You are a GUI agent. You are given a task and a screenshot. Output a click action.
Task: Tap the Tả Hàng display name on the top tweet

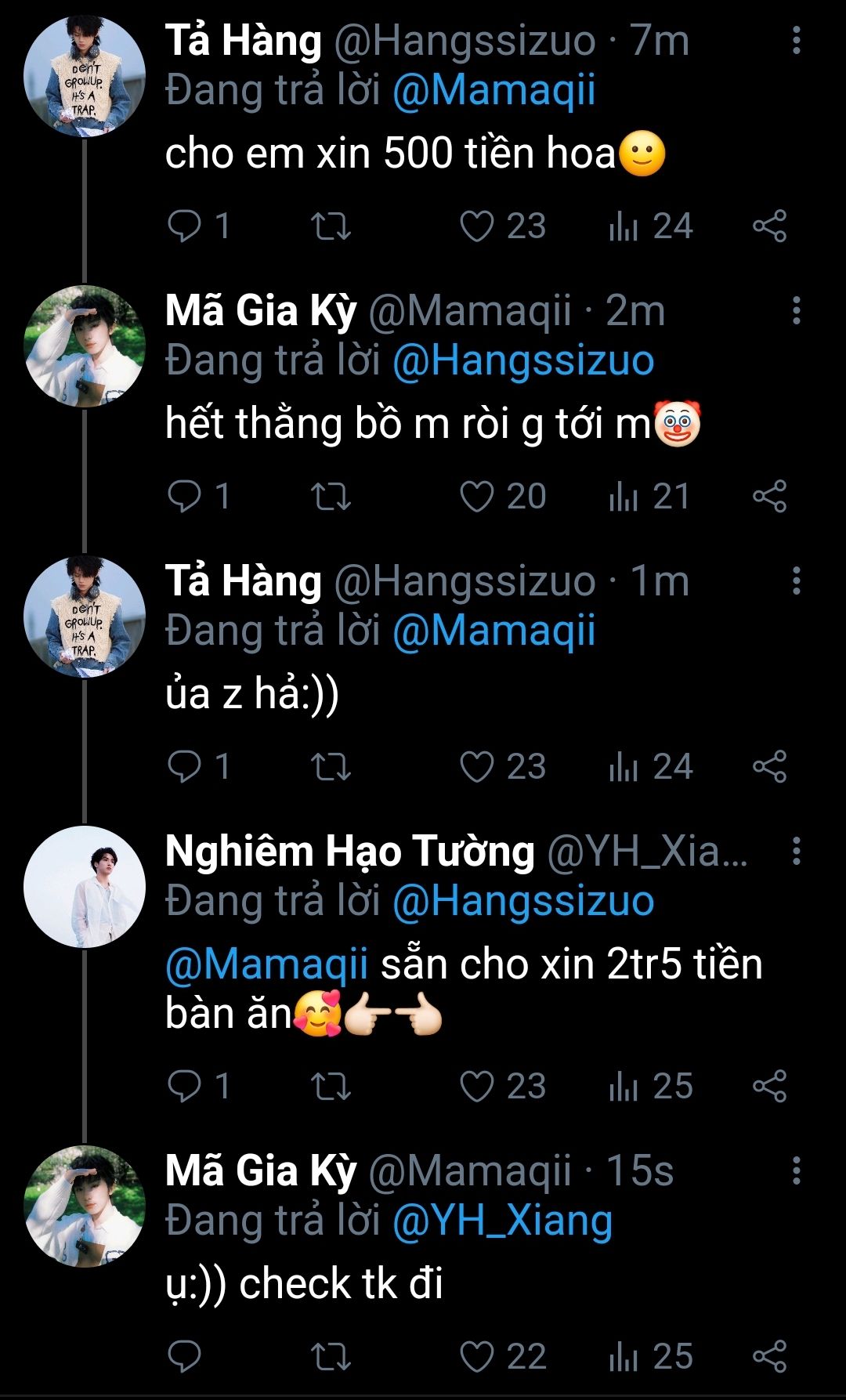click(x=244, y=41)
